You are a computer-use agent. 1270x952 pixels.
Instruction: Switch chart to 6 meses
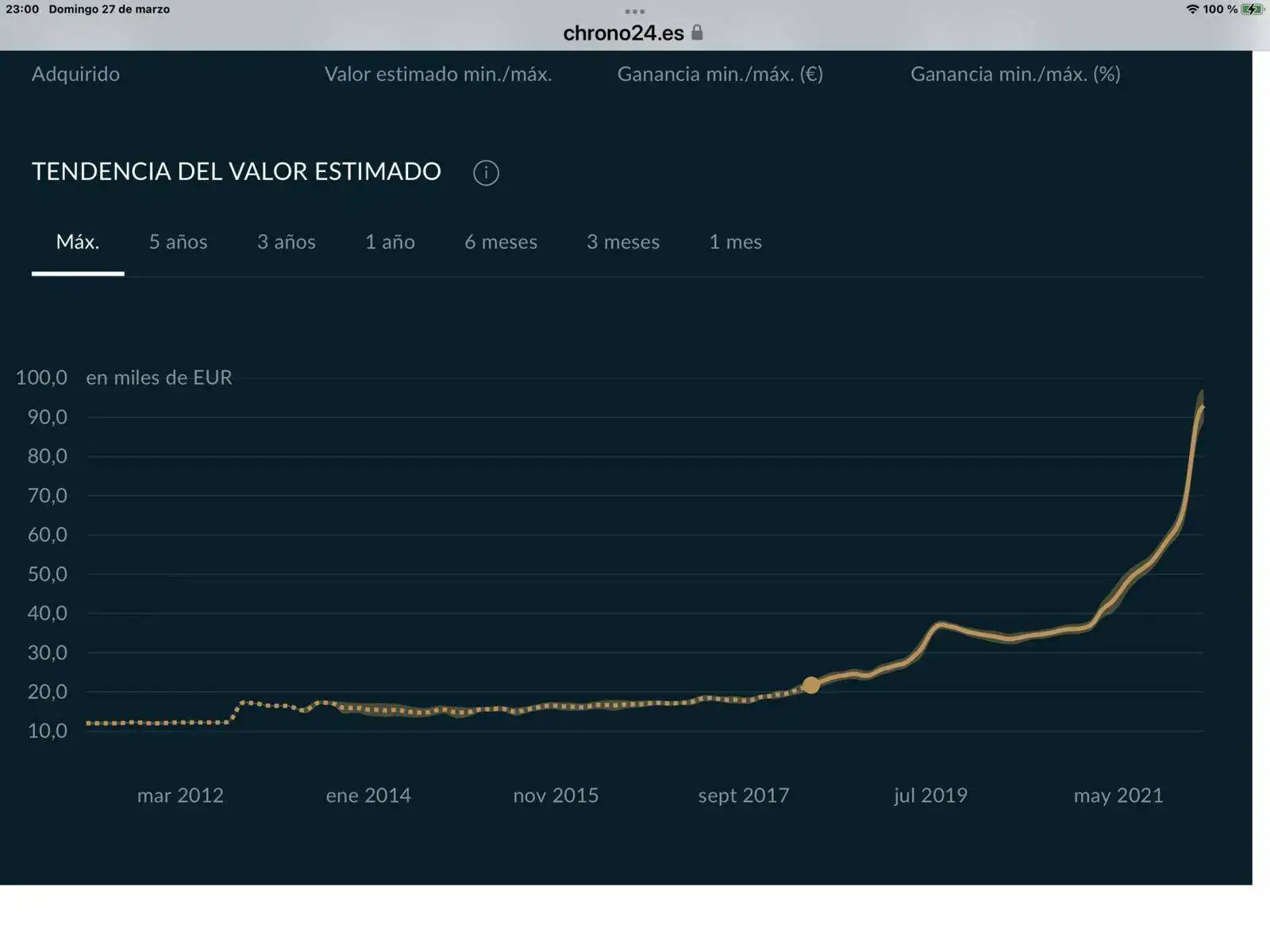[501, 242]
